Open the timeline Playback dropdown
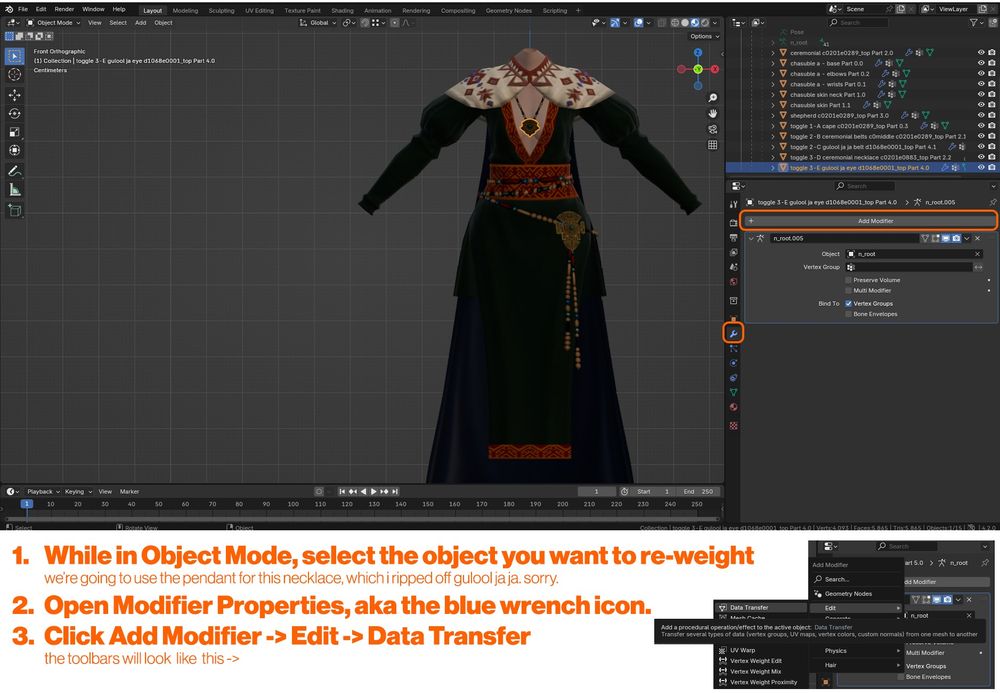 click(43, 492)
